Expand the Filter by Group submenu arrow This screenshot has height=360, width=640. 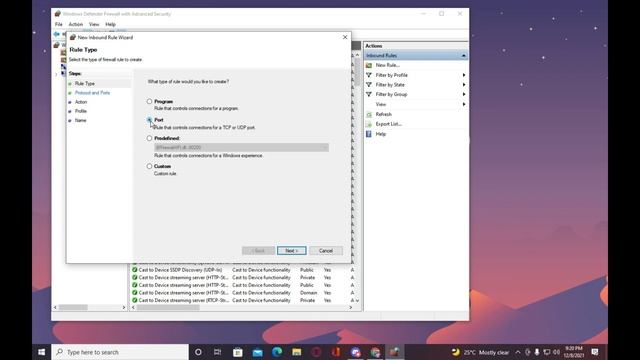click(x=464, y=94)
